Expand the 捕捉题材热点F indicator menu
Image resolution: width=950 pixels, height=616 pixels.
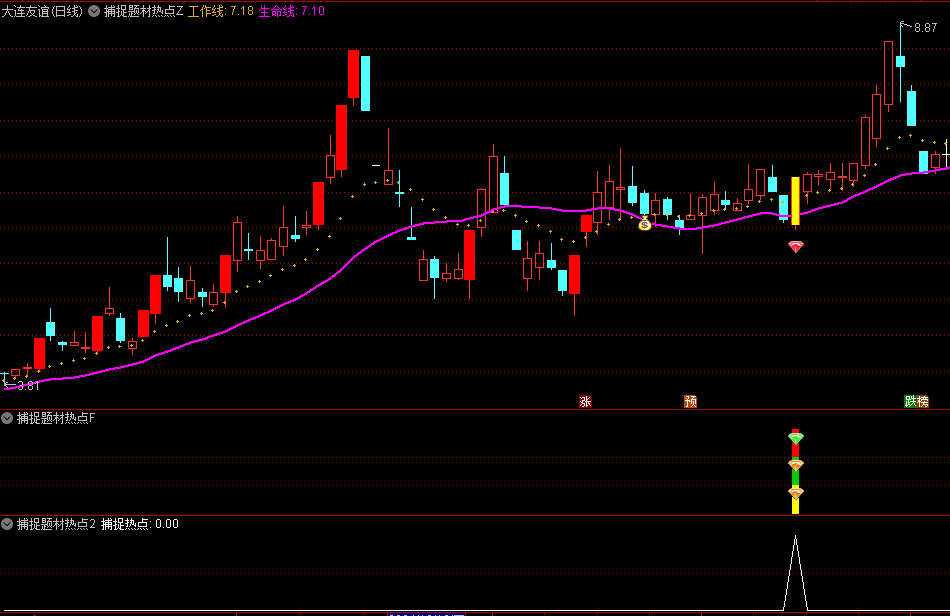pos(7,418)
